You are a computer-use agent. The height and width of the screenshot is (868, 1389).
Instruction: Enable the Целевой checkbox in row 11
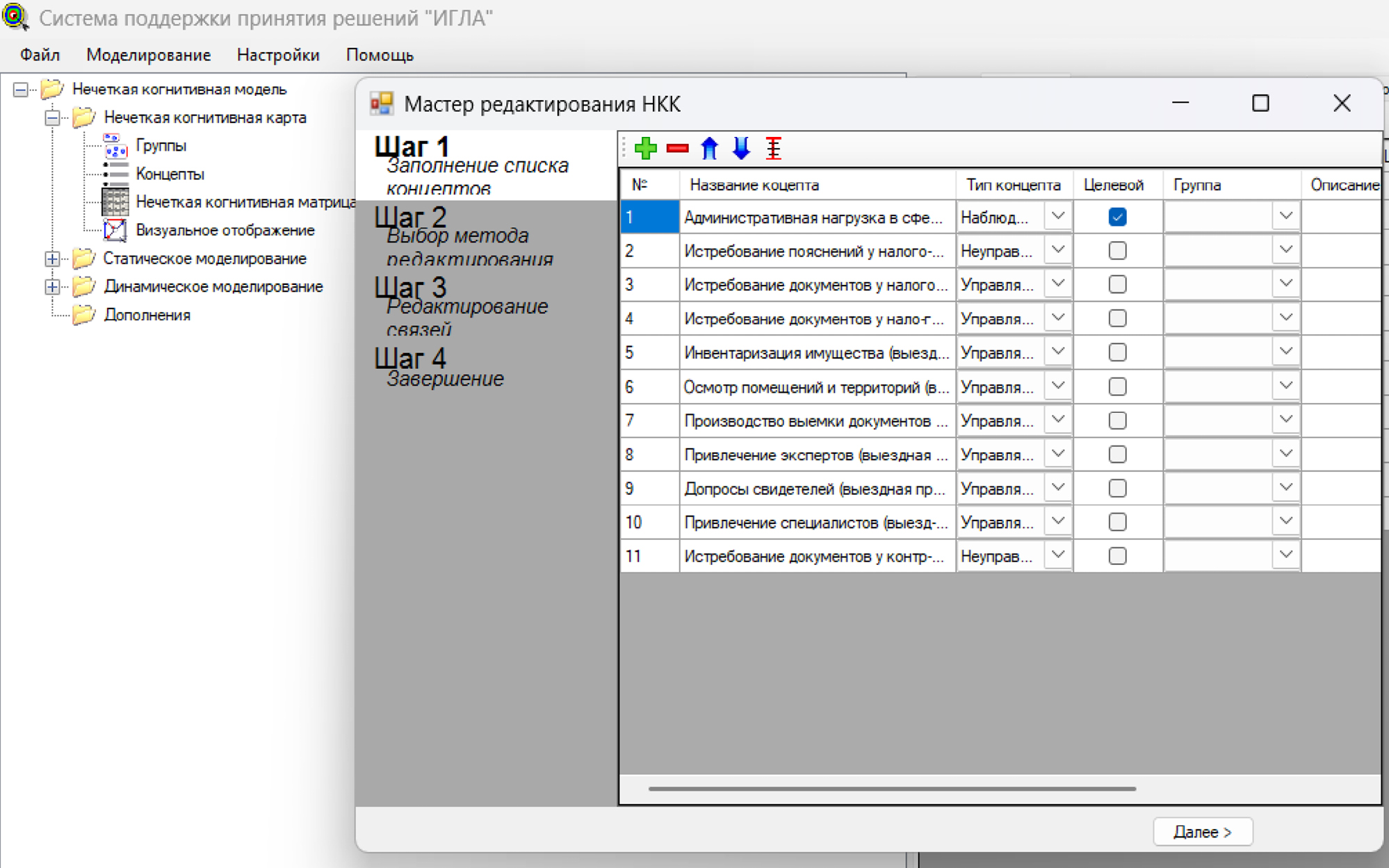click(1116, 556)
